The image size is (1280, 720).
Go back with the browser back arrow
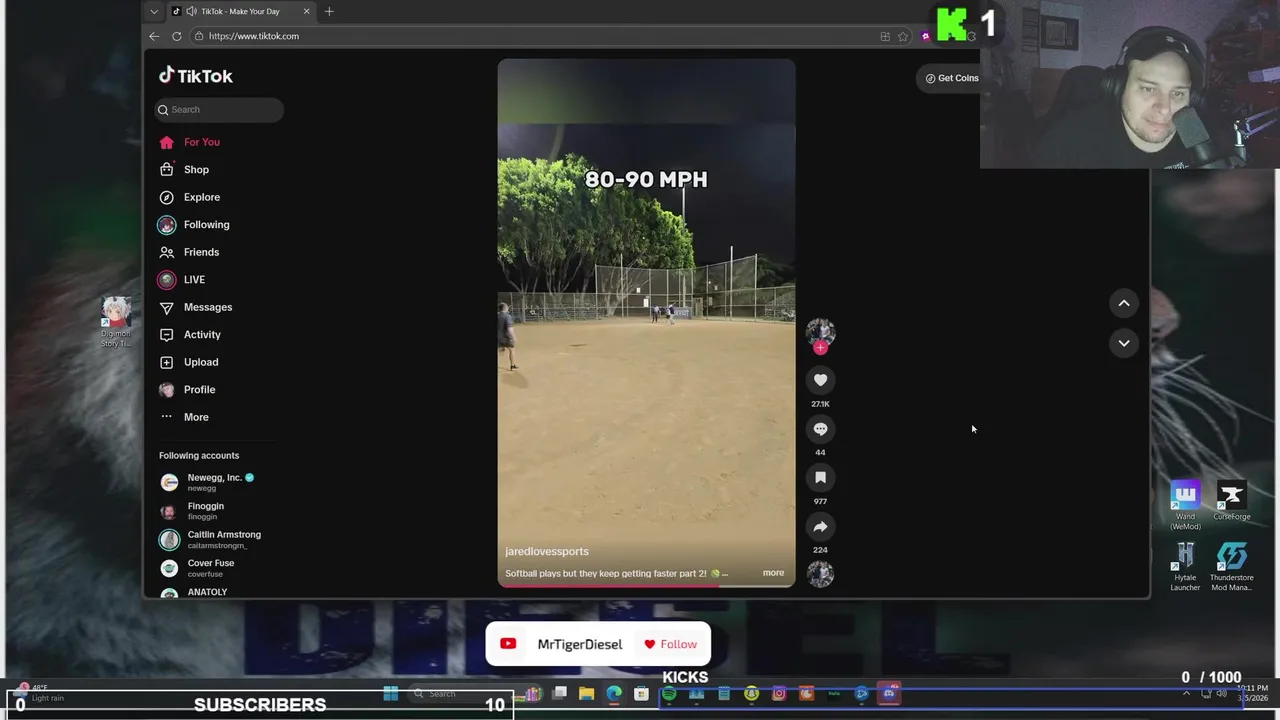pos(154,36)
